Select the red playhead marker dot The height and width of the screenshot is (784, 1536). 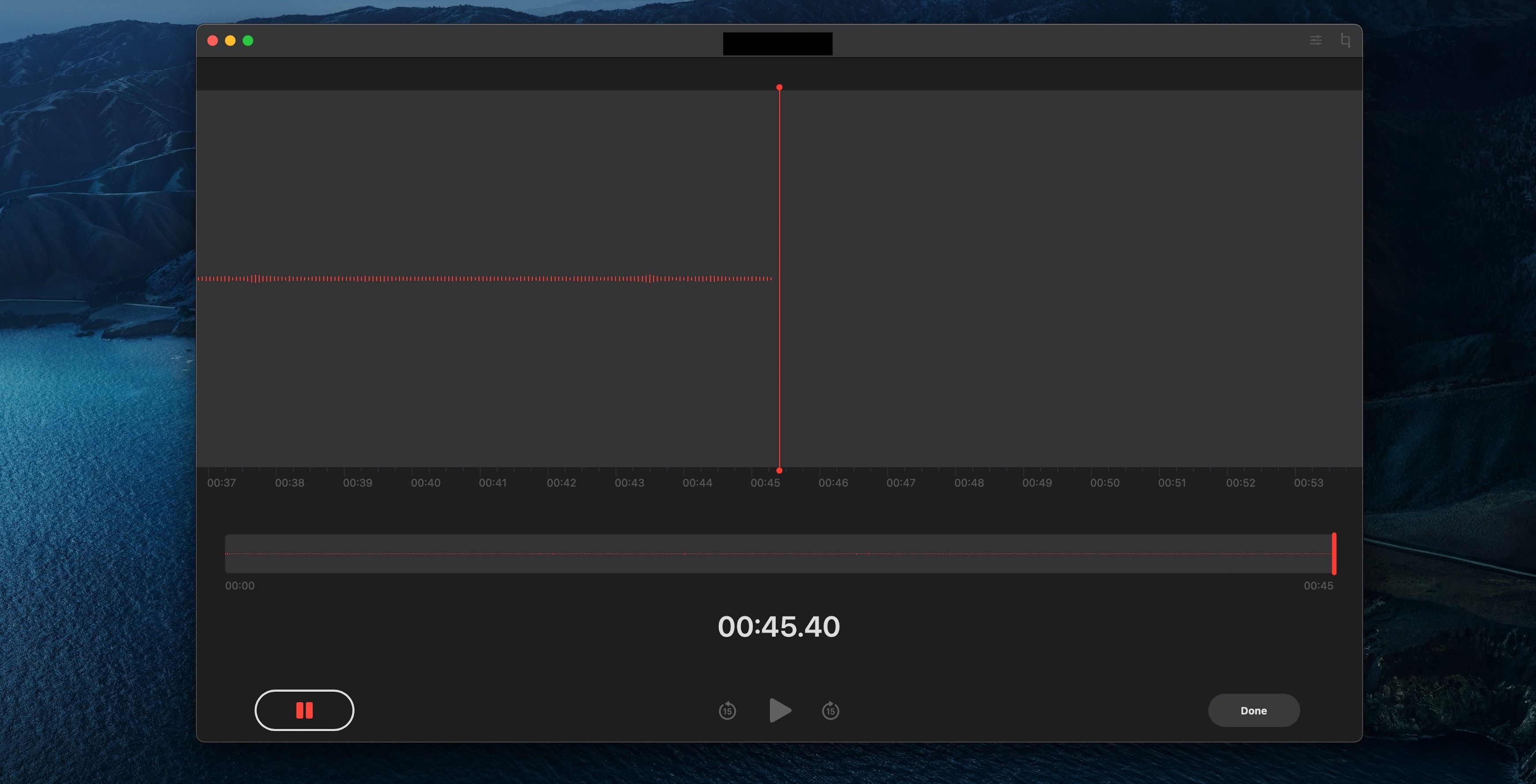[x=779, y=87]
